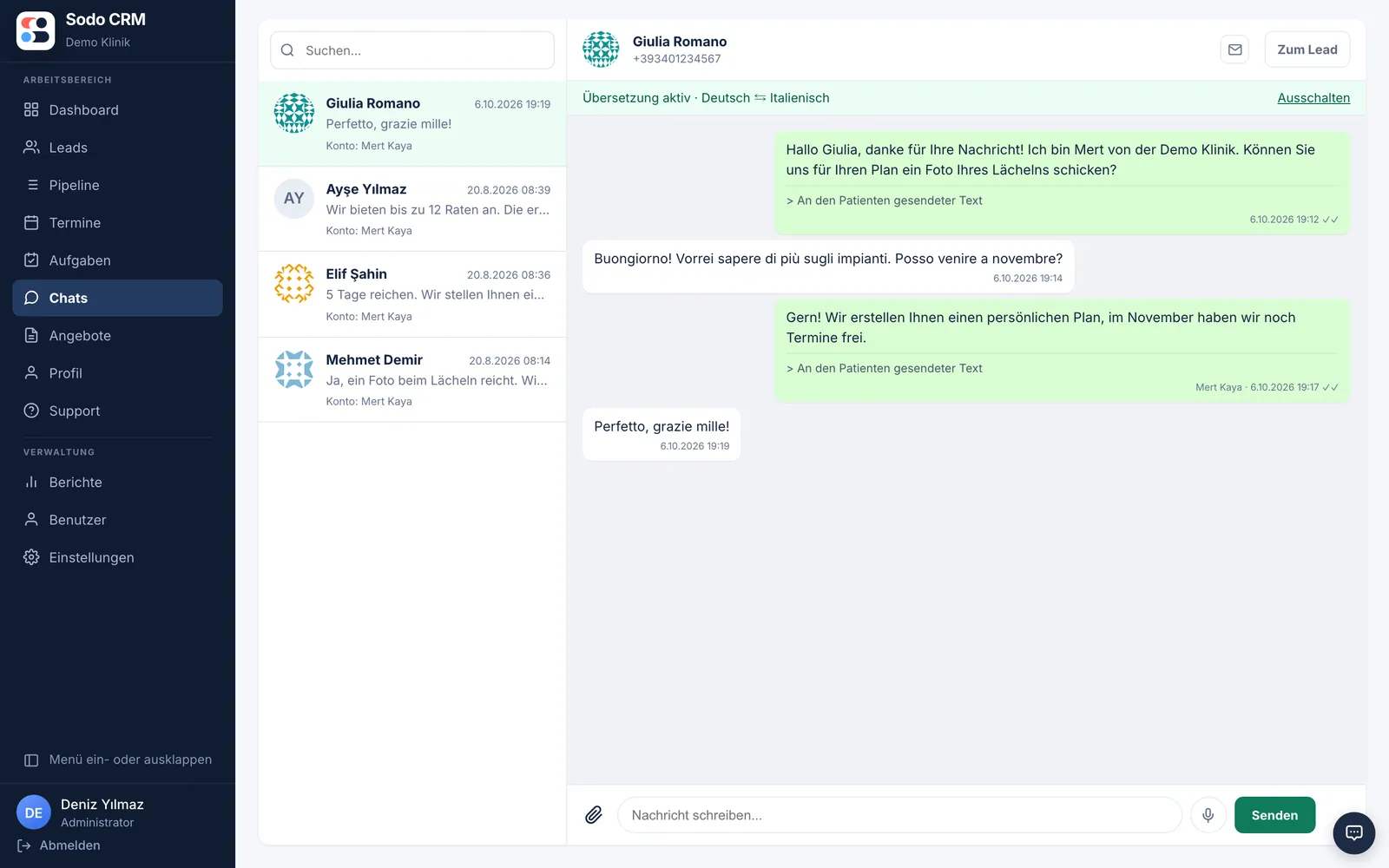
Task: Open the Benutzer menu item
Action: point(117,520)
